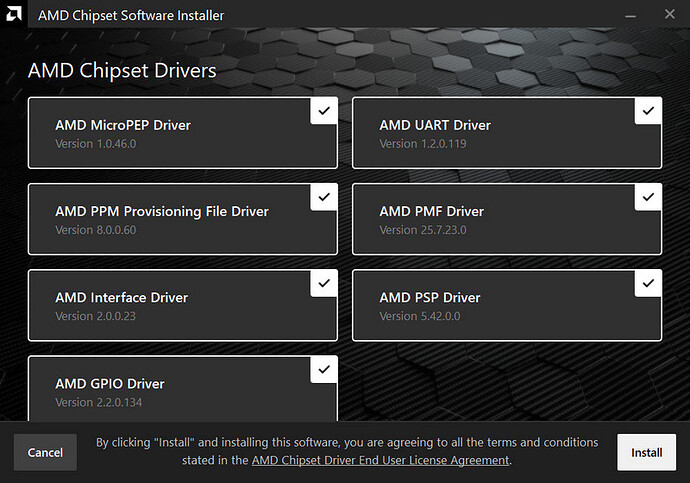Toggle the AMD GPIO Driver checkbox
The image size is (690, 483).
(324, 370)
